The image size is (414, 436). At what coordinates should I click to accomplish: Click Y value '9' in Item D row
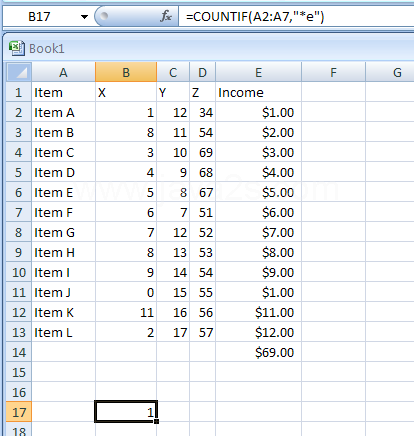click(x=173, y=172)
